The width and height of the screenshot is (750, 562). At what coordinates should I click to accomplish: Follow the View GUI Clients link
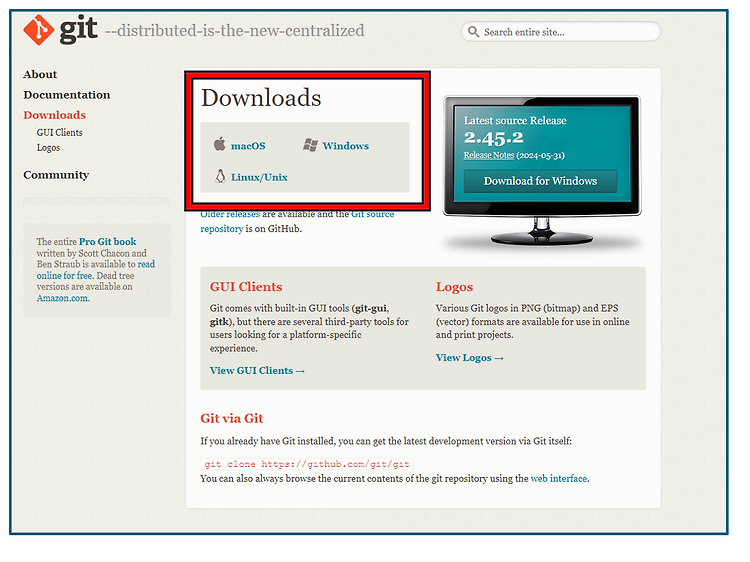click(257, 371)
